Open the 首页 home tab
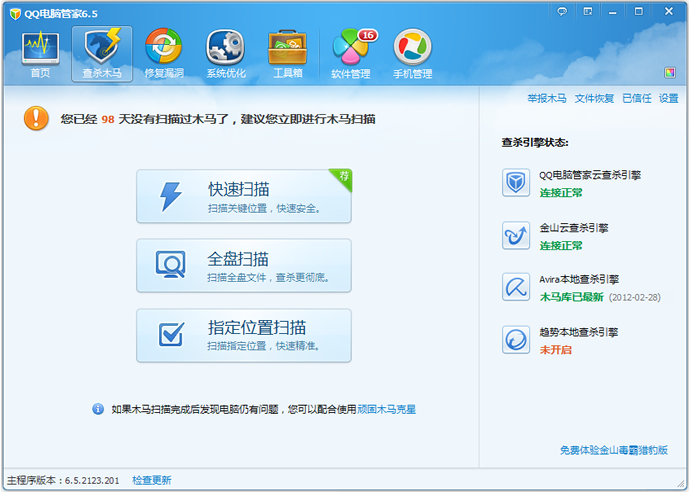The image size is (690, 492). click(40, 53)
